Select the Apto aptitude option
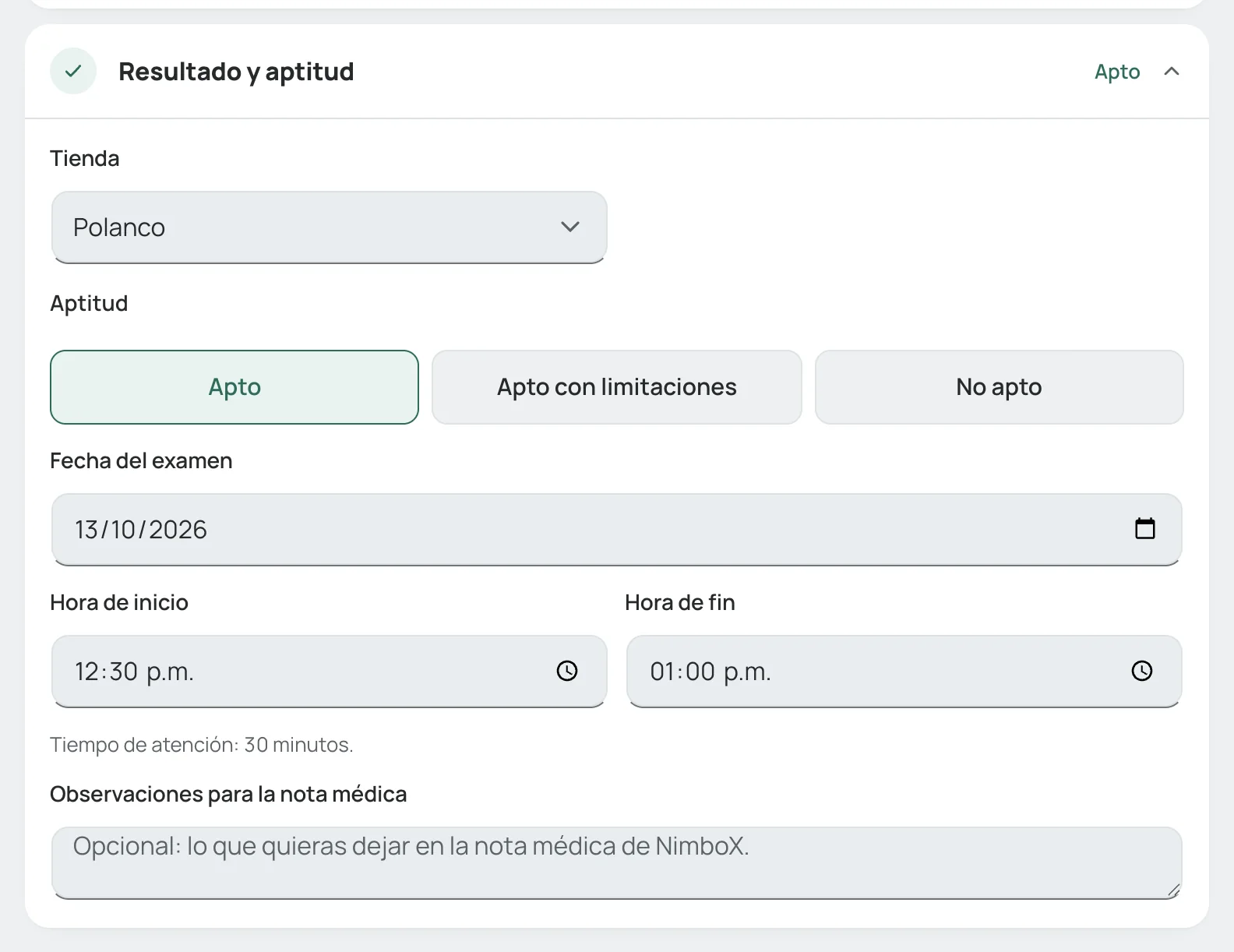1234x952 pixels. click(234, 387)
